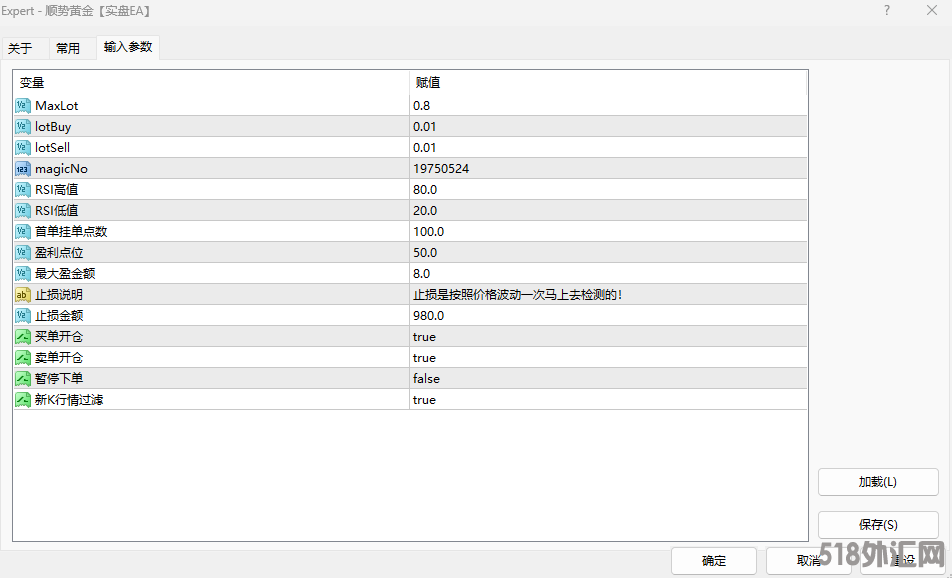Toggle the 卖单开仓 true value
The width and height of the screenshot is (952, 578).
pyautogui.click(x=424, y=358)
